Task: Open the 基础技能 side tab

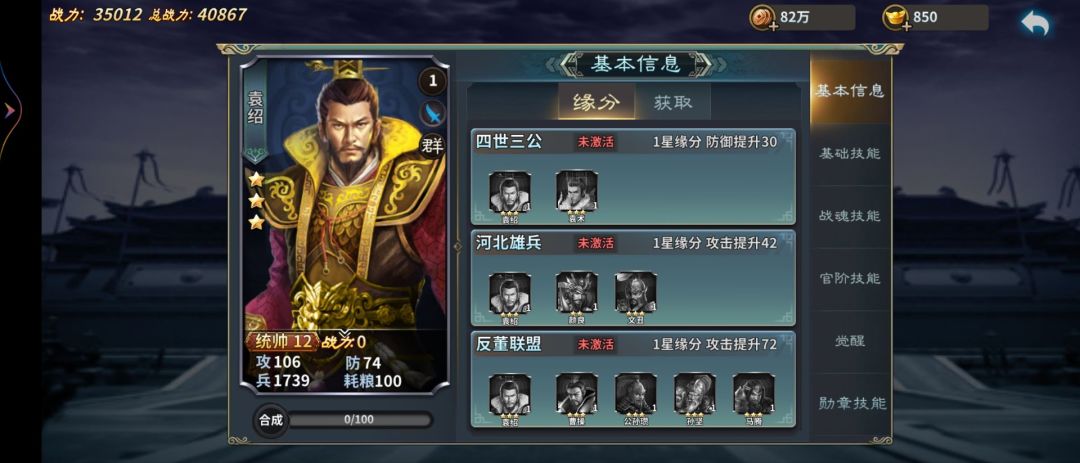Action: click(850, 154)
